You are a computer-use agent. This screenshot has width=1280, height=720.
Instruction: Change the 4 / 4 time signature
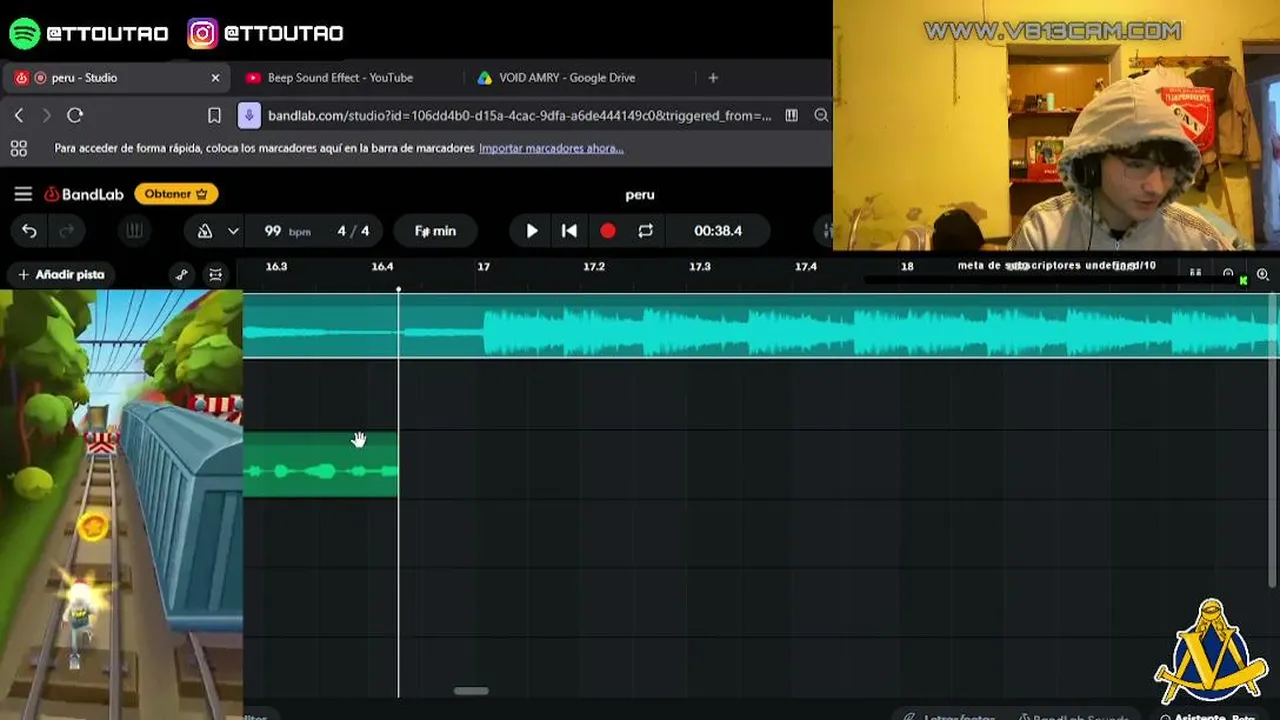coord(353,231)
